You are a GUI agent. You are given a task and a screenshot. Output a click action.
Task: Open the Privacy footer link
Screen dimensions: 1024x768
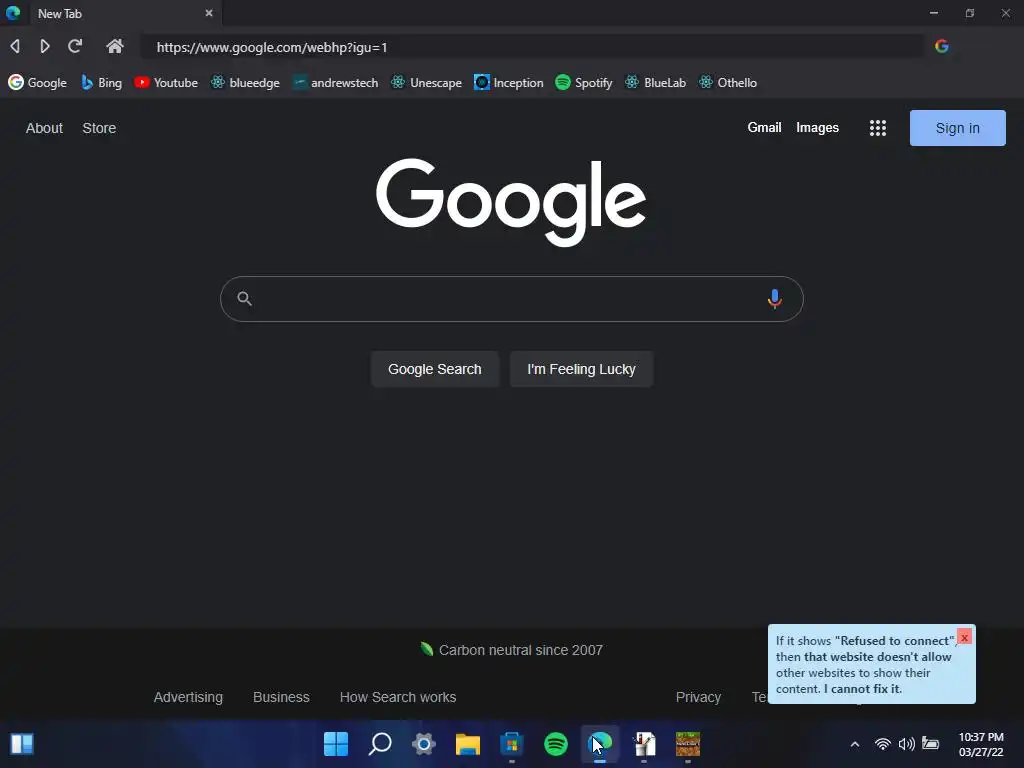698,697
